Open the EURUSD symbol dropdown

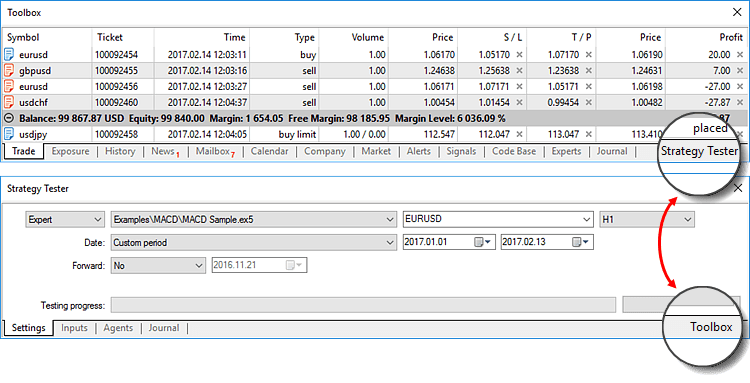(498, 220)
